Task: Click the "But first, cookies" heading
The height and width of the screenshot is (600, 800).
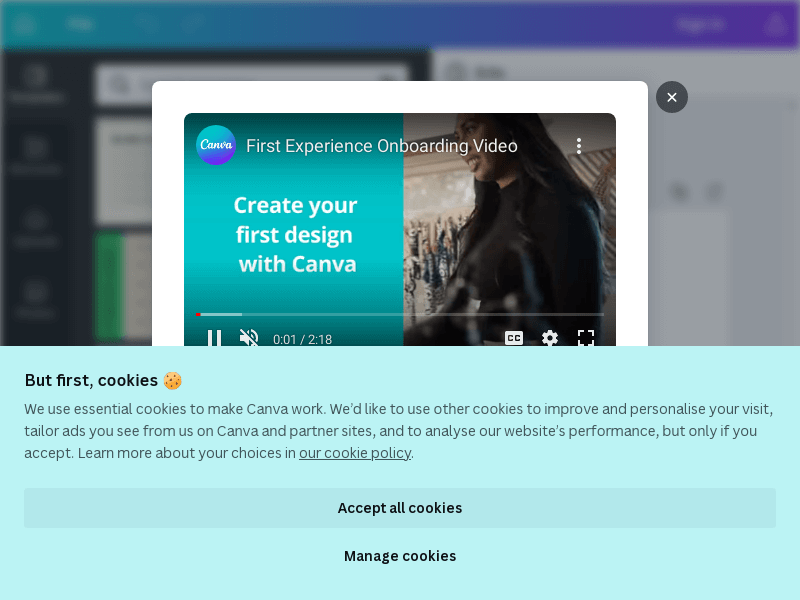Action: [x=103, y=381]
